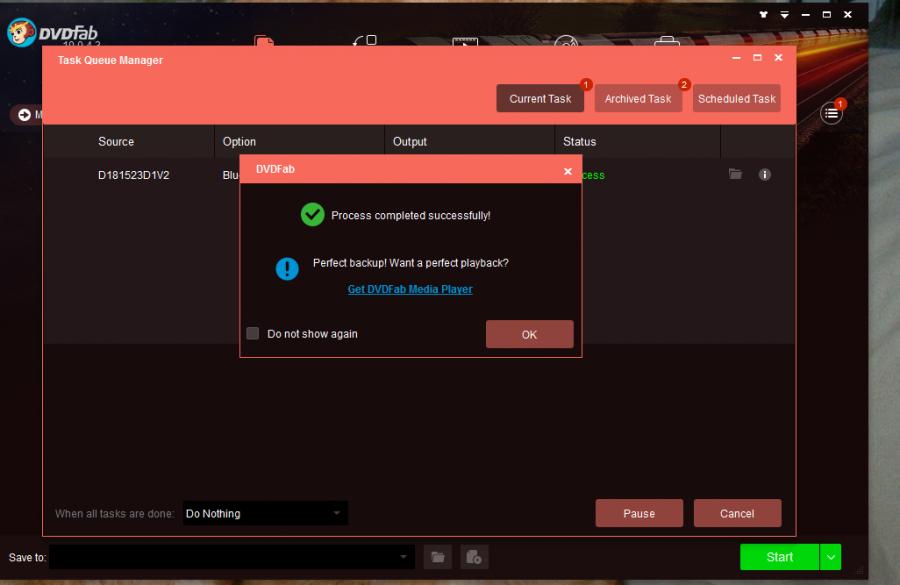Close the Task Queue Manager window
Image resolution: width=900 pixels, height=585 pixels.
pos(778,57)
